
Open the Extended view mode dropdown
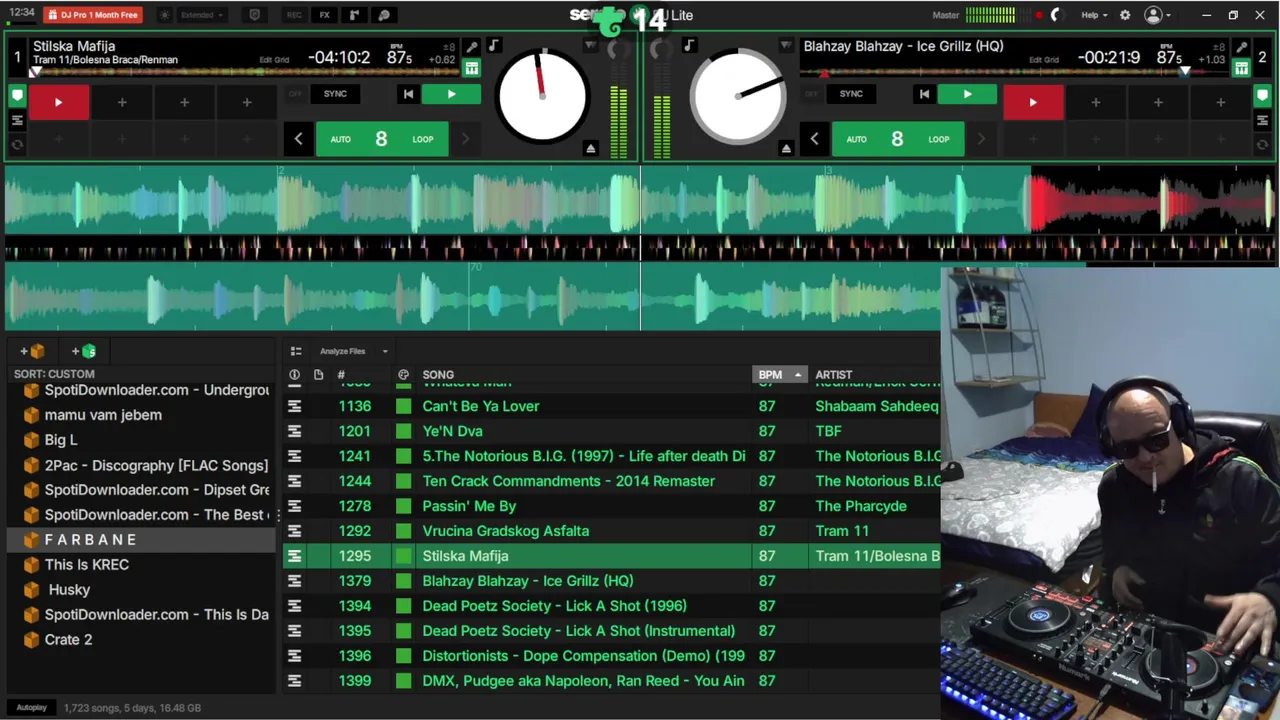pyautogui.click(x=202, y=15)
